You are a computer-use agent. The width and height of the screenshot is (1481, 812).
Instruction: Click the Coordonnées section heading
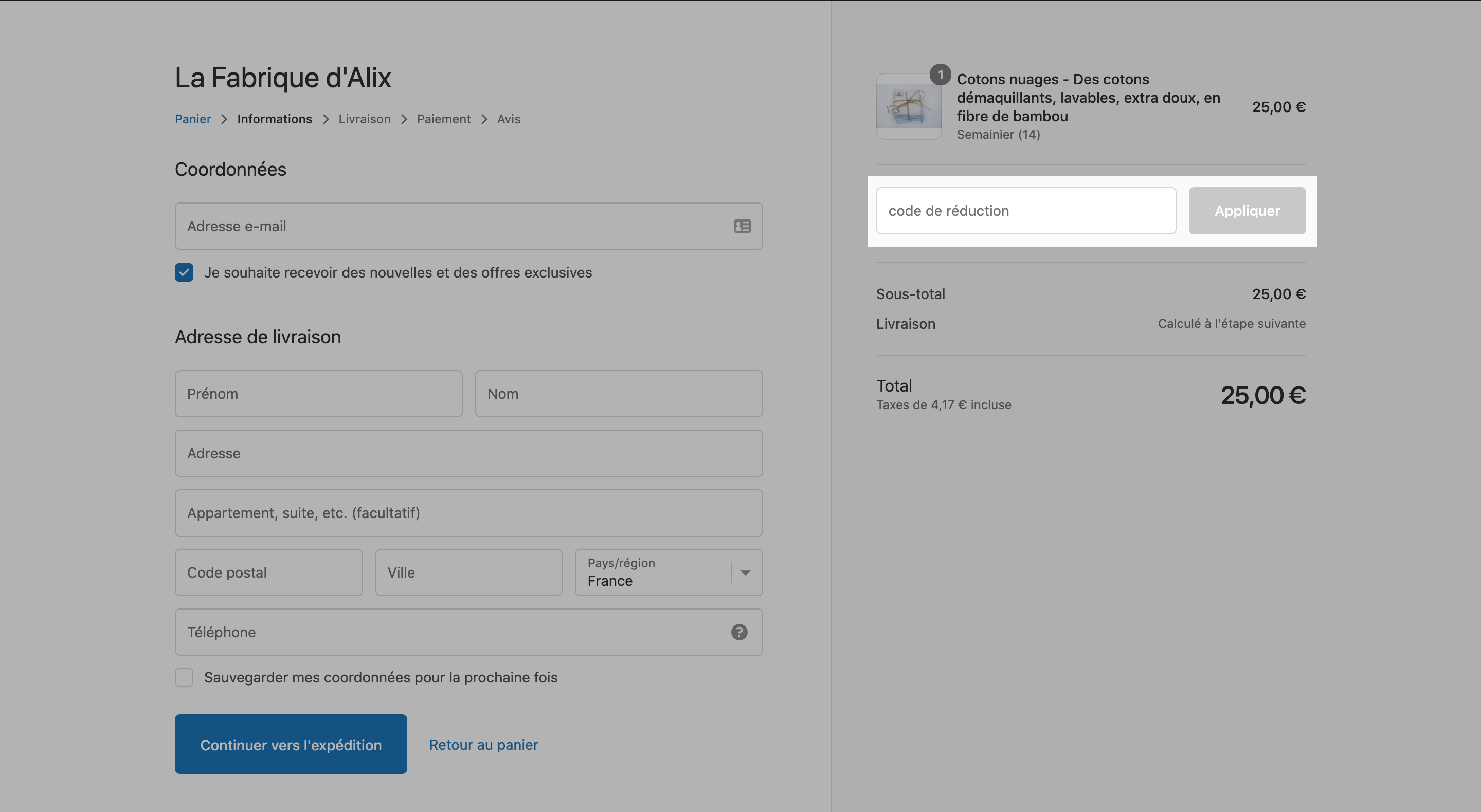point(230,170)
